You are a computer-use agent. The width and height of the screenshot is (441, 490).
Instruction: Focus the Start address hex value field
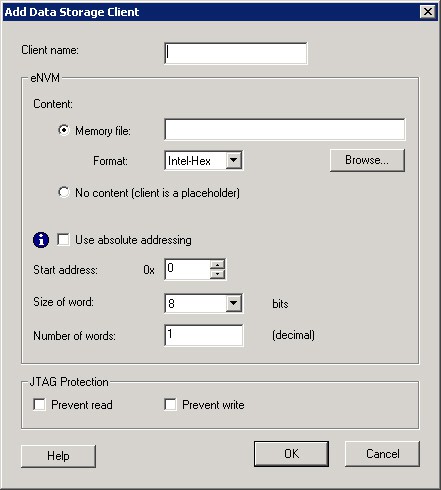point(188,269)
